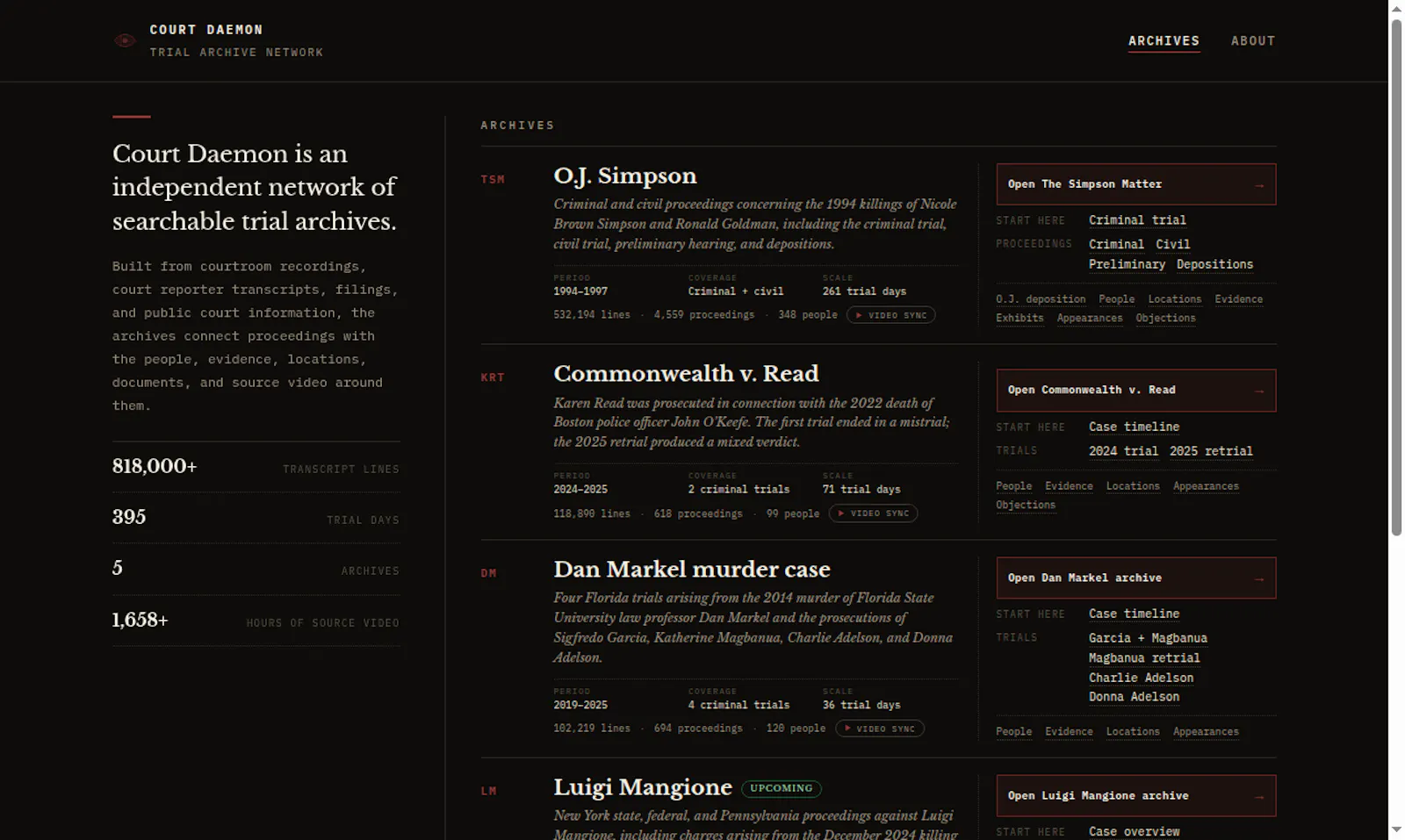Click the Upcoming badge next to Luigi Mangione
The width and height of the screenshot is (1405, 840).
782,788
